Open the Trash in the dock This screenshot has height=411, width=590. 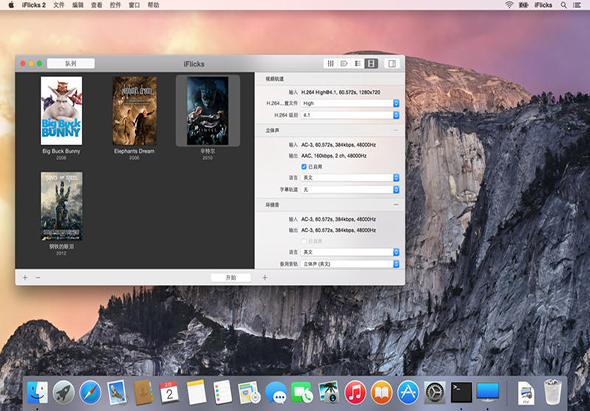pos(552,392)
